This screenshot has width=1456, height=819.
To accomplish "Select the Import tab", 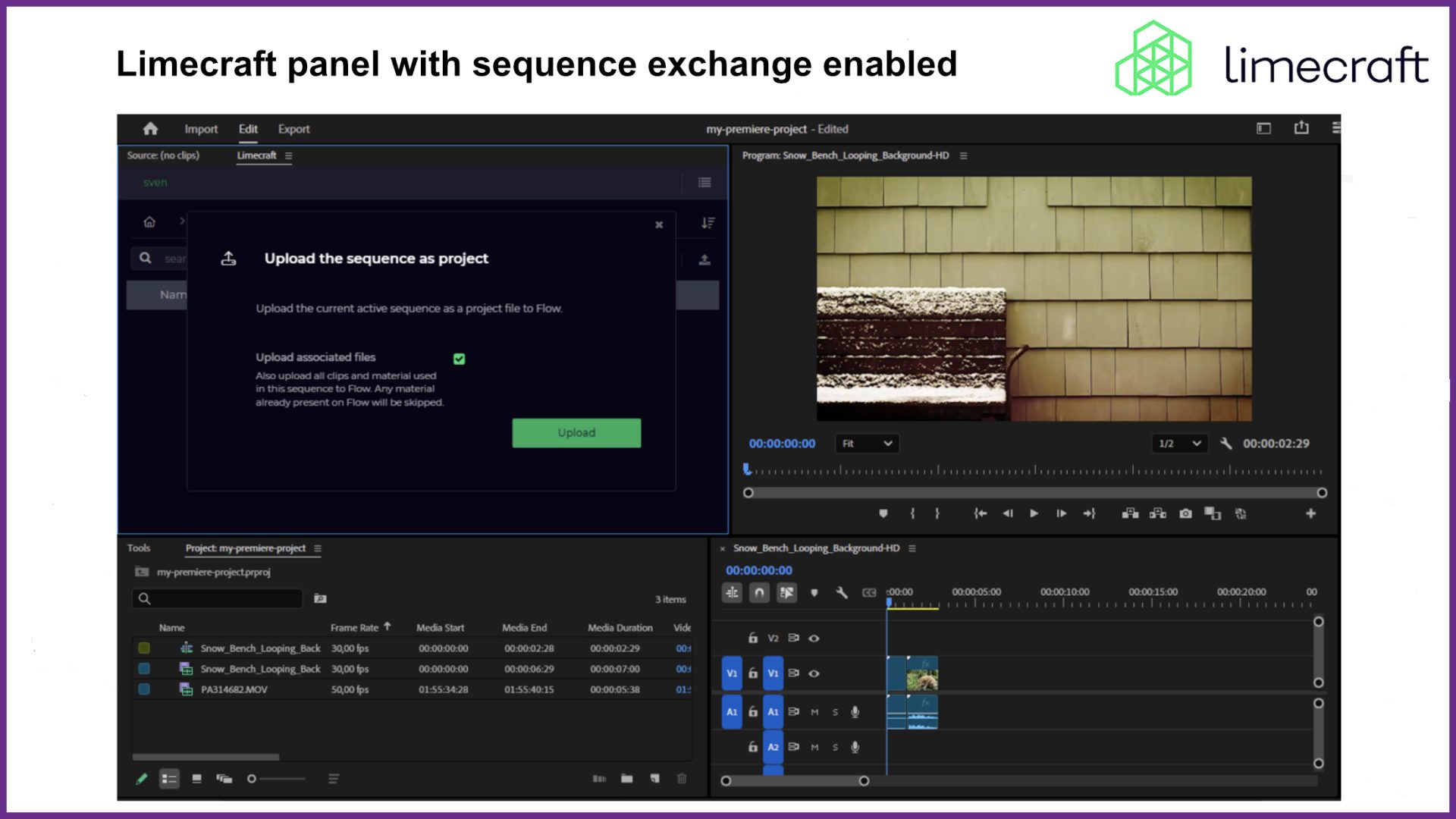I will (201, 129).
